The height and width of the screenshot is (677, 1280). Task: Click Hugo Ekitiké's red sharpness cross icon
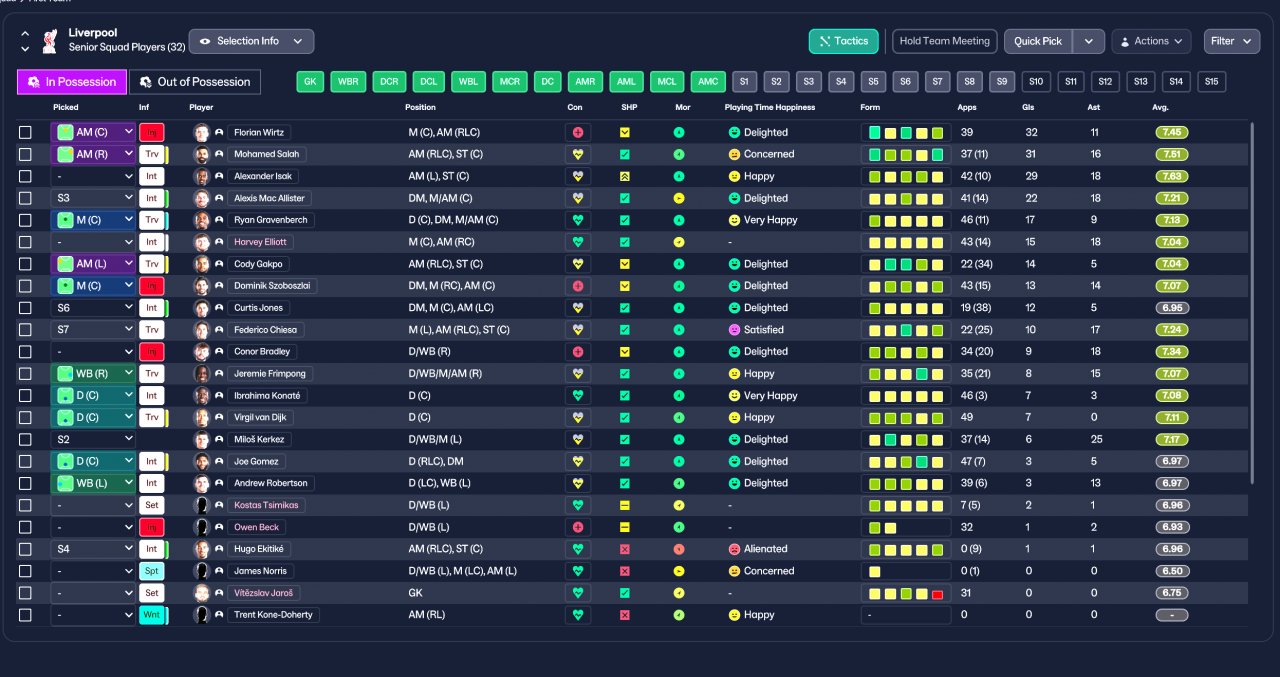(625, 549)
